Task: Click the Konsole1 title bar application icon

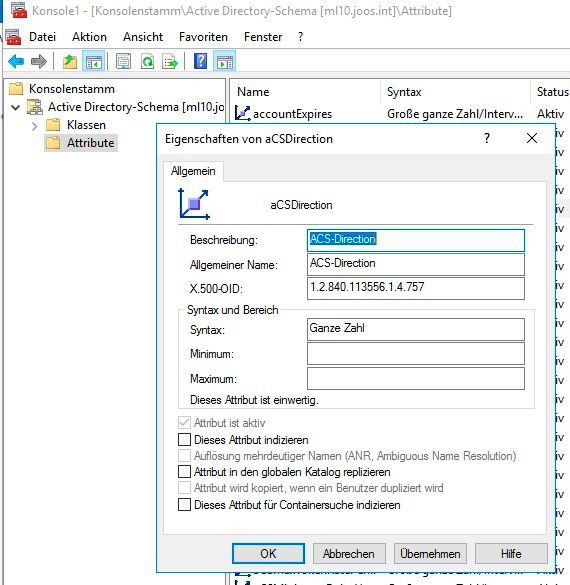Action: pyautogui.click(x=19, y=10)
